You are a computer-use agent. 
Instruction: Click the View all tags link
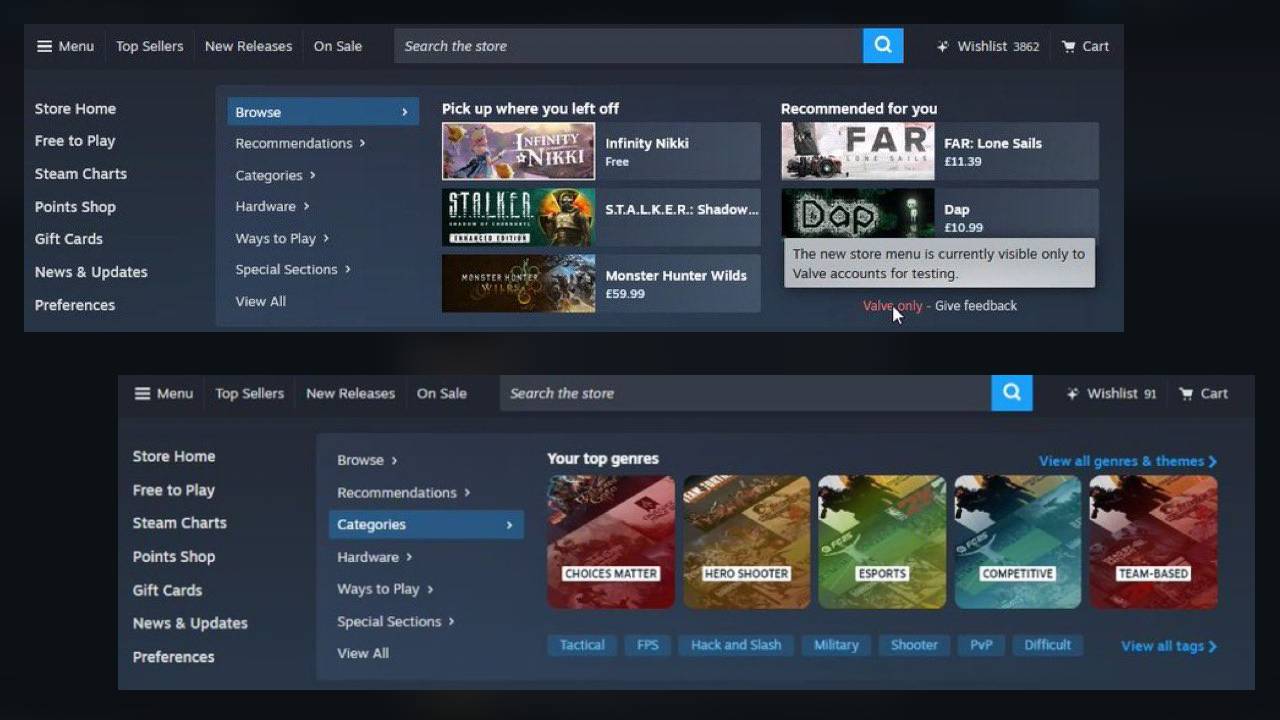(x=1169, y=646)
